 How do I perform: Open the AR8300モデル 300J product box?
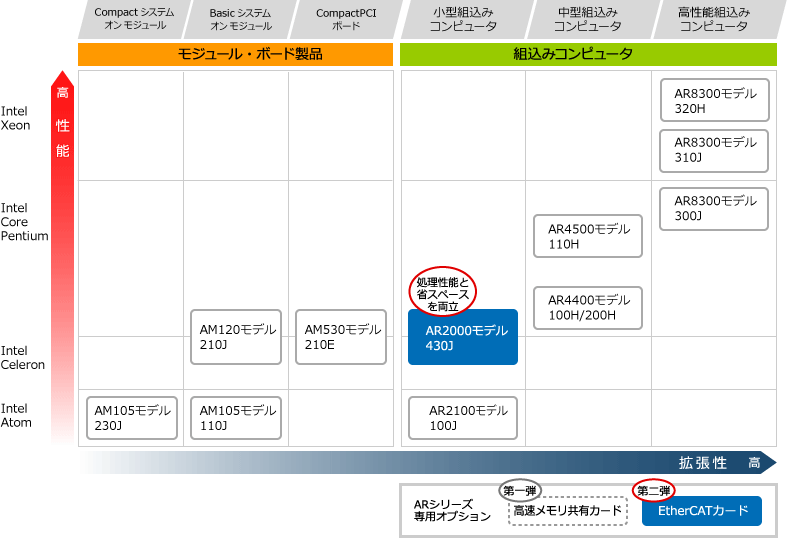point(714,209)
